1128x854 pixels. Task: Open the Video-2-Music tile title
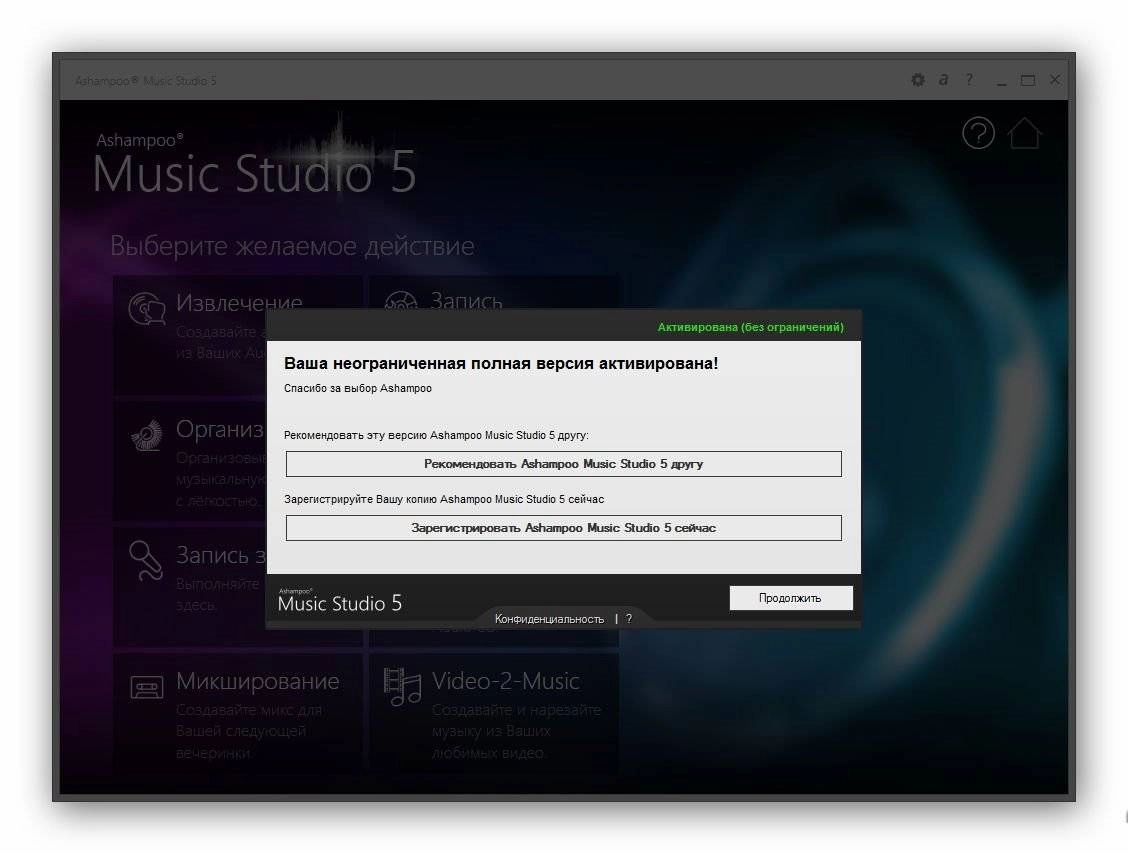tap(506, 681)
